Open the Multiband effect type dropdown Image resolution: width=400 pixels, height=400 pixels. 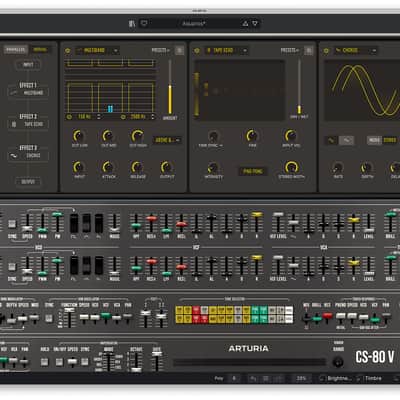(97, 51)
